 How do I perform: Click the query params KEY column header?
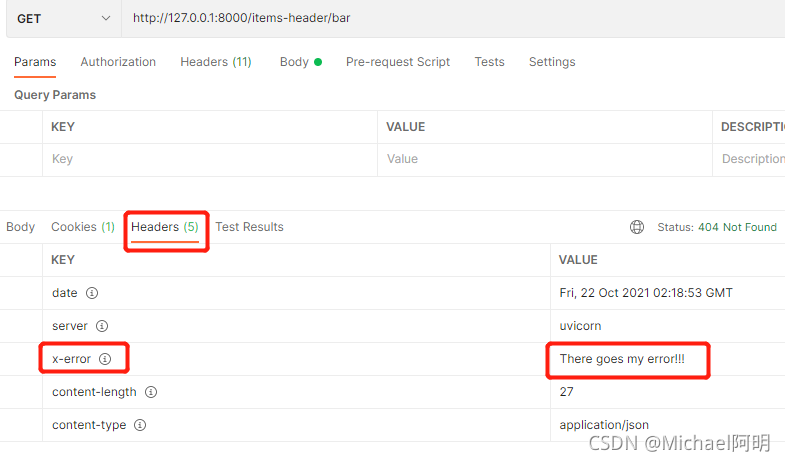(63, 127)
